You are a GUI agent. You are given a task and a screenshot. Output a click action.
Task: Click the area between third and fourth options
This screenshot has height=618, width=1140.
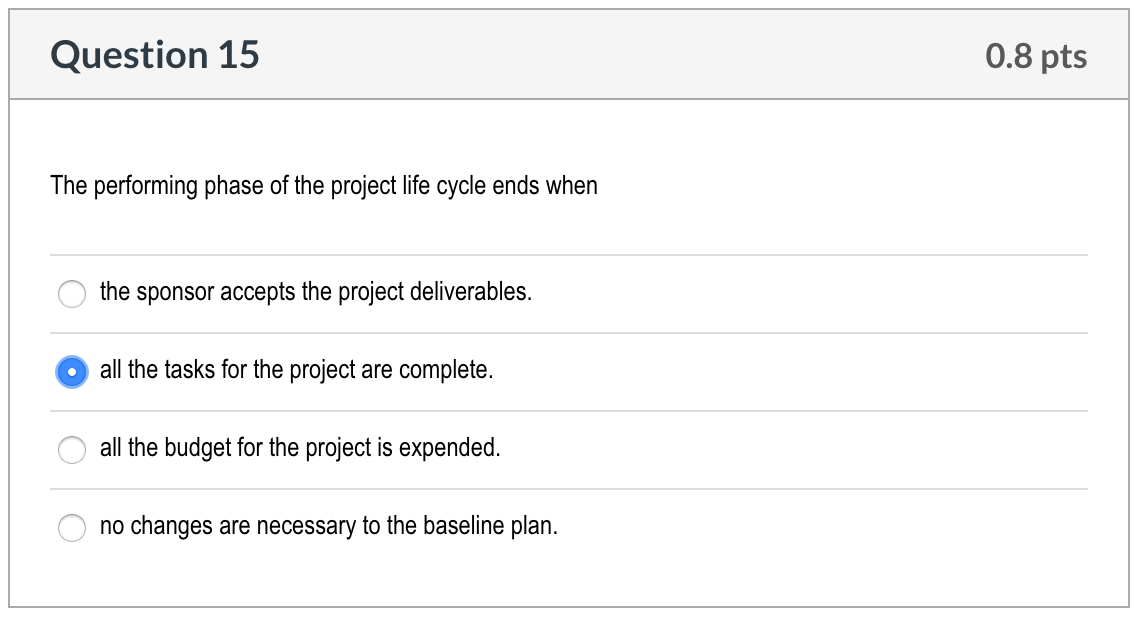(x=570, y=488)
